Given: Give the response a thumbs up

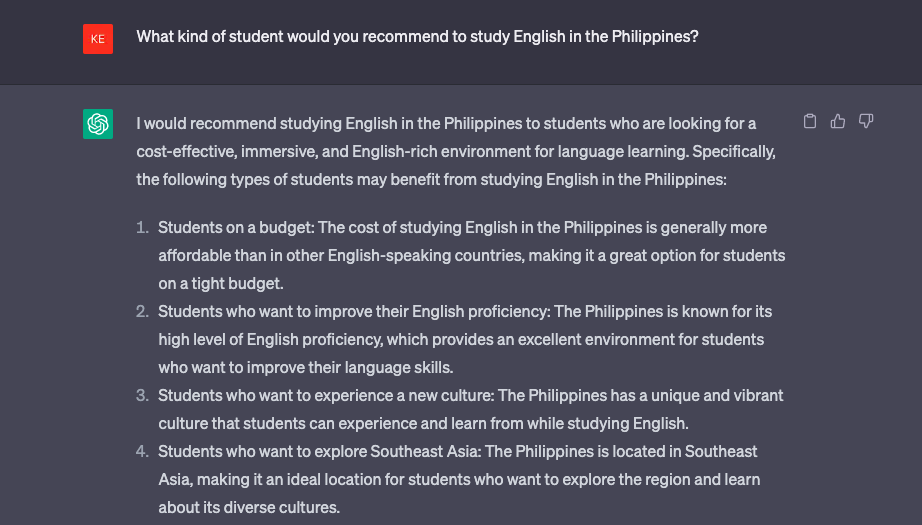Looking at the screenshot, I should [x=837, y=121].
